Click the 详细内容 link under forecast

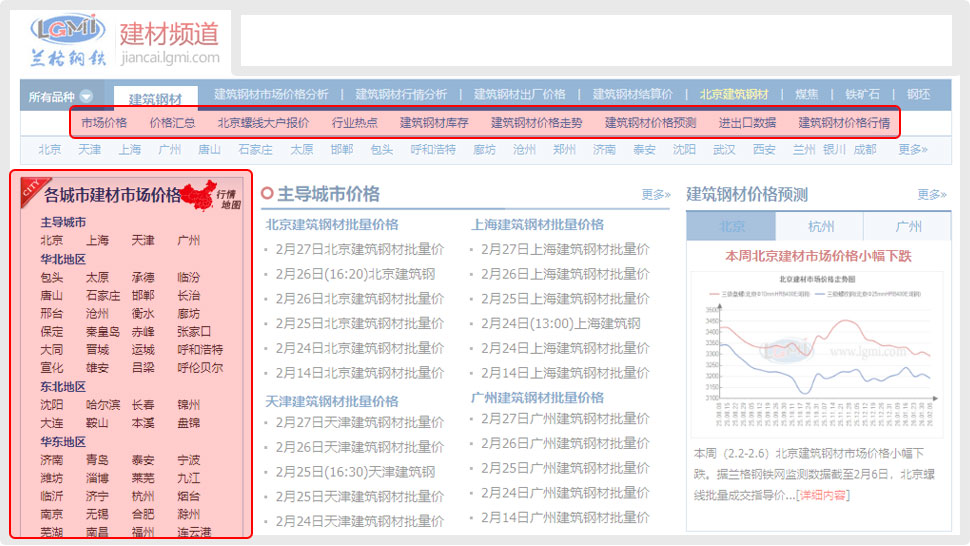820,496
